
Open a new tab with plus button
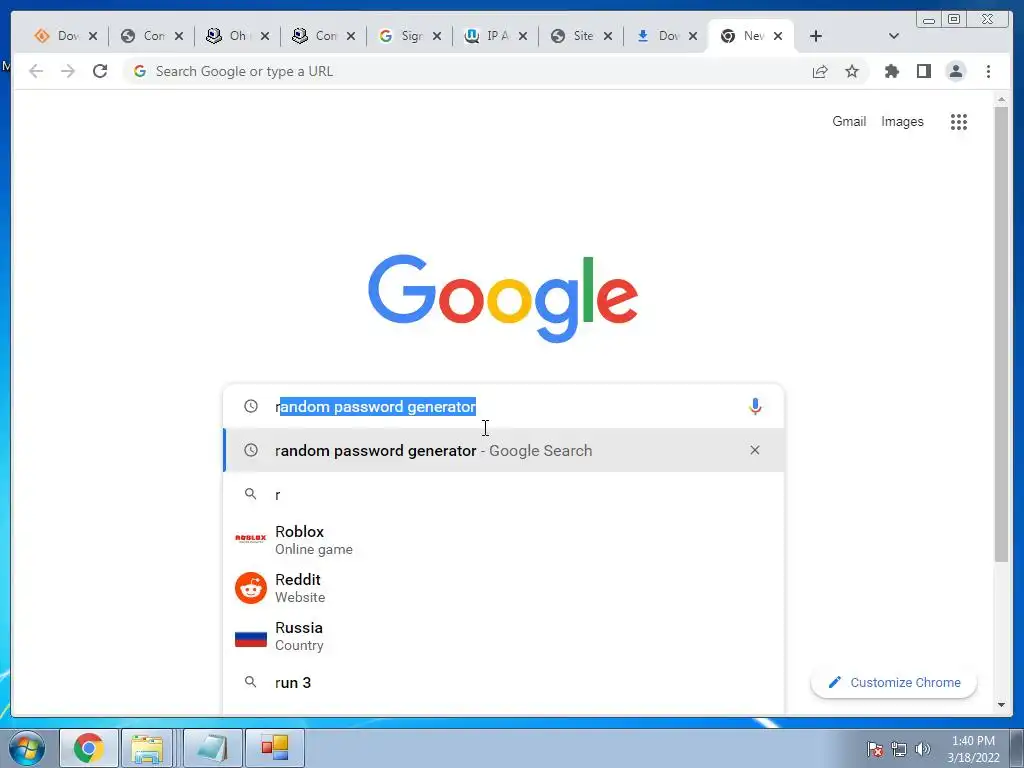point(816,36)
